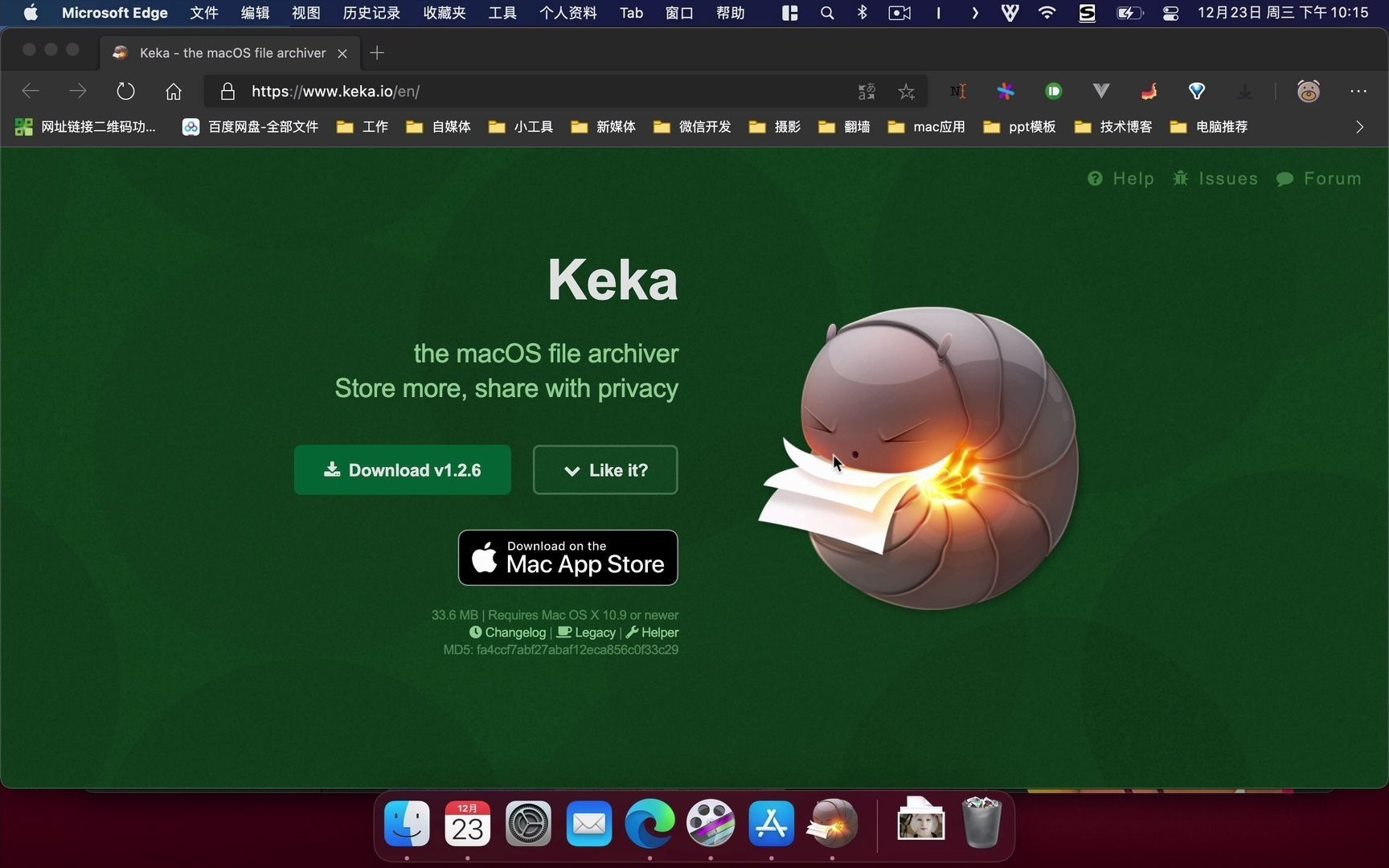Open the 电脑推荐 bookmark folder
Image resolution: width=1389 pixels, height=868 pixels.
point(1209,127)
